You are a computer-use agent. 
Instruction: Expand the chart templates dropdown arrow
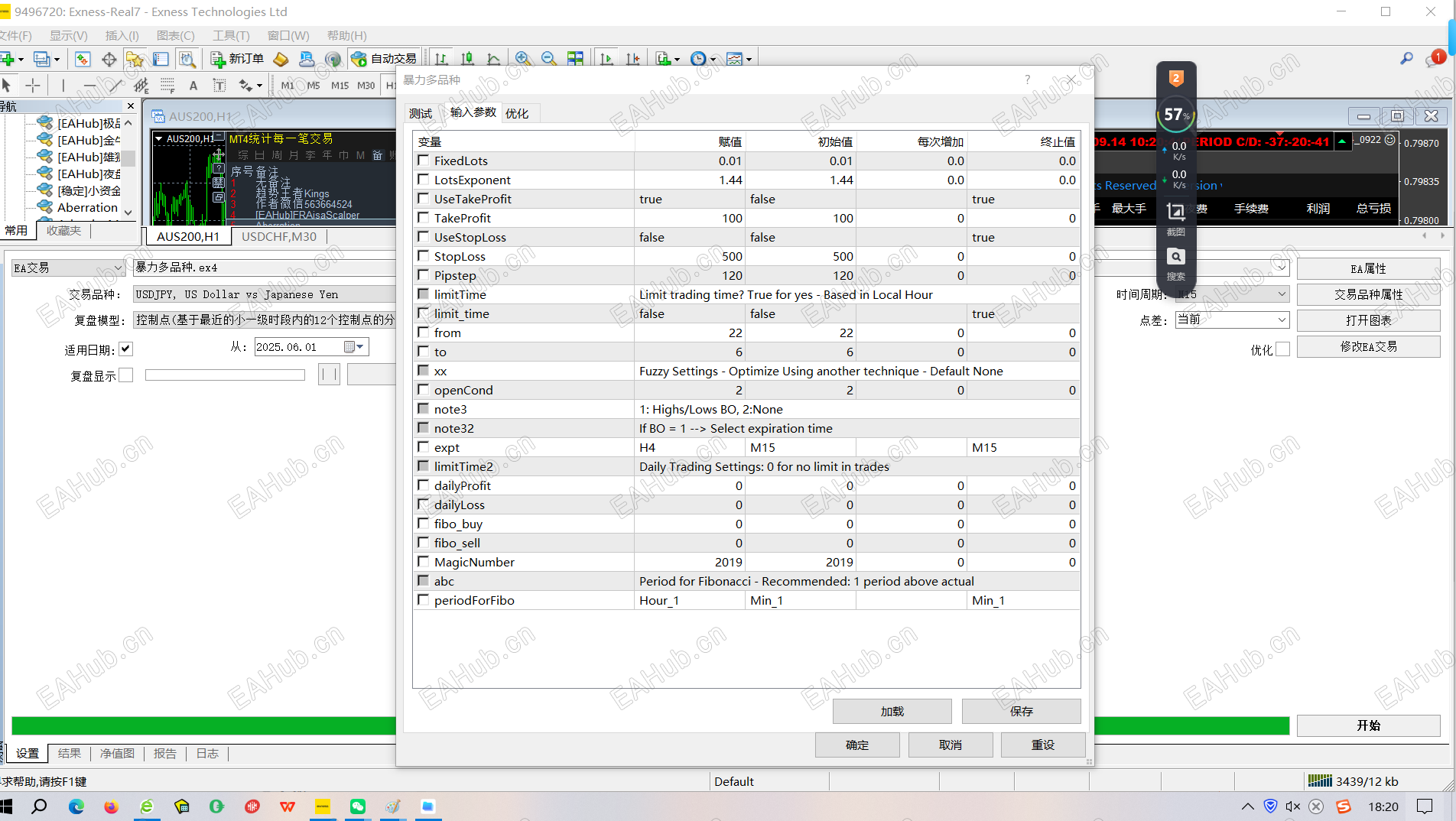(x=749, y=60)
